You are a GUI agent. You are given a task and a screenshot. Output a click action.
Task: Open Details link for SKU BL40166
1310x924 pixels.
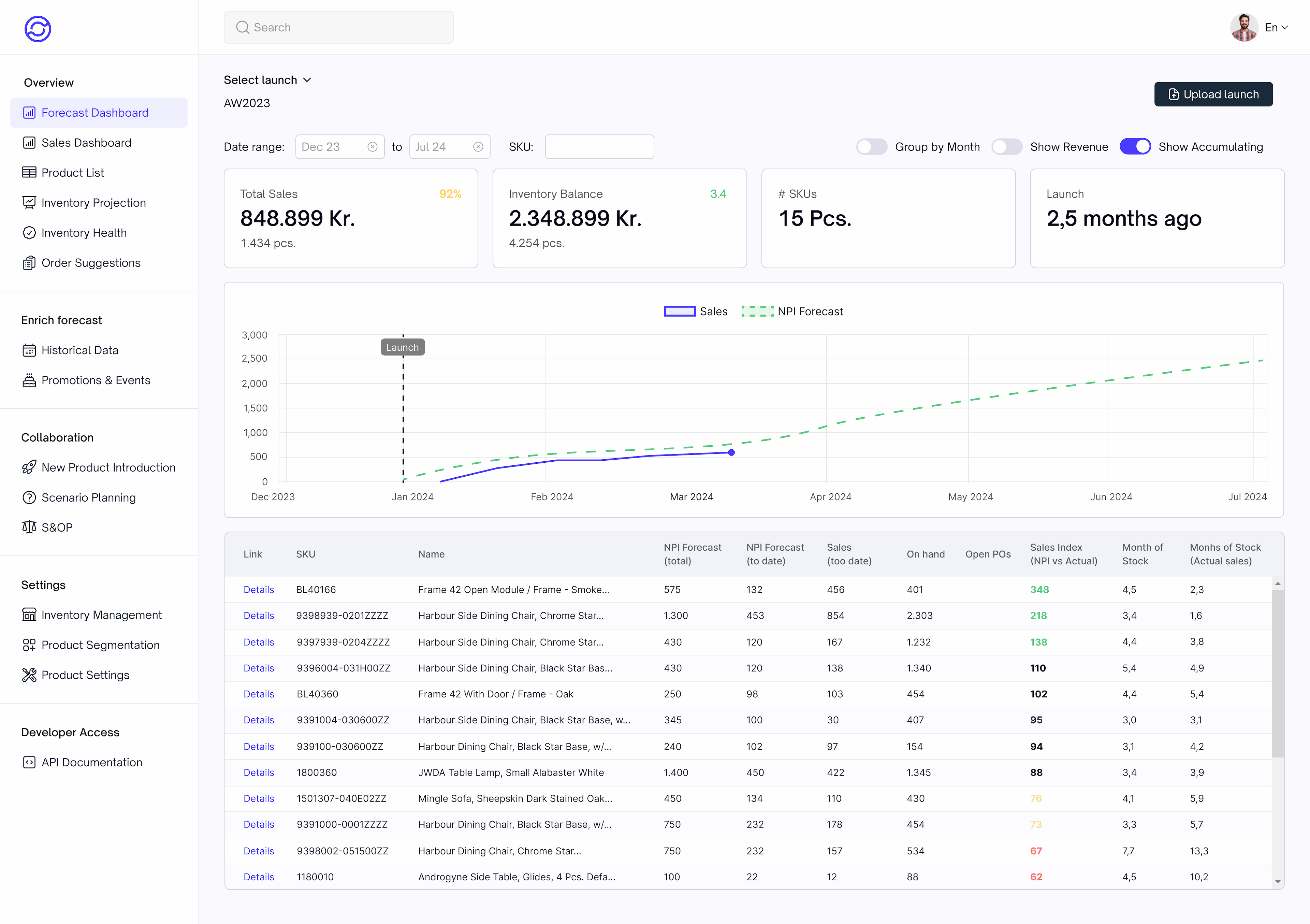259,590
